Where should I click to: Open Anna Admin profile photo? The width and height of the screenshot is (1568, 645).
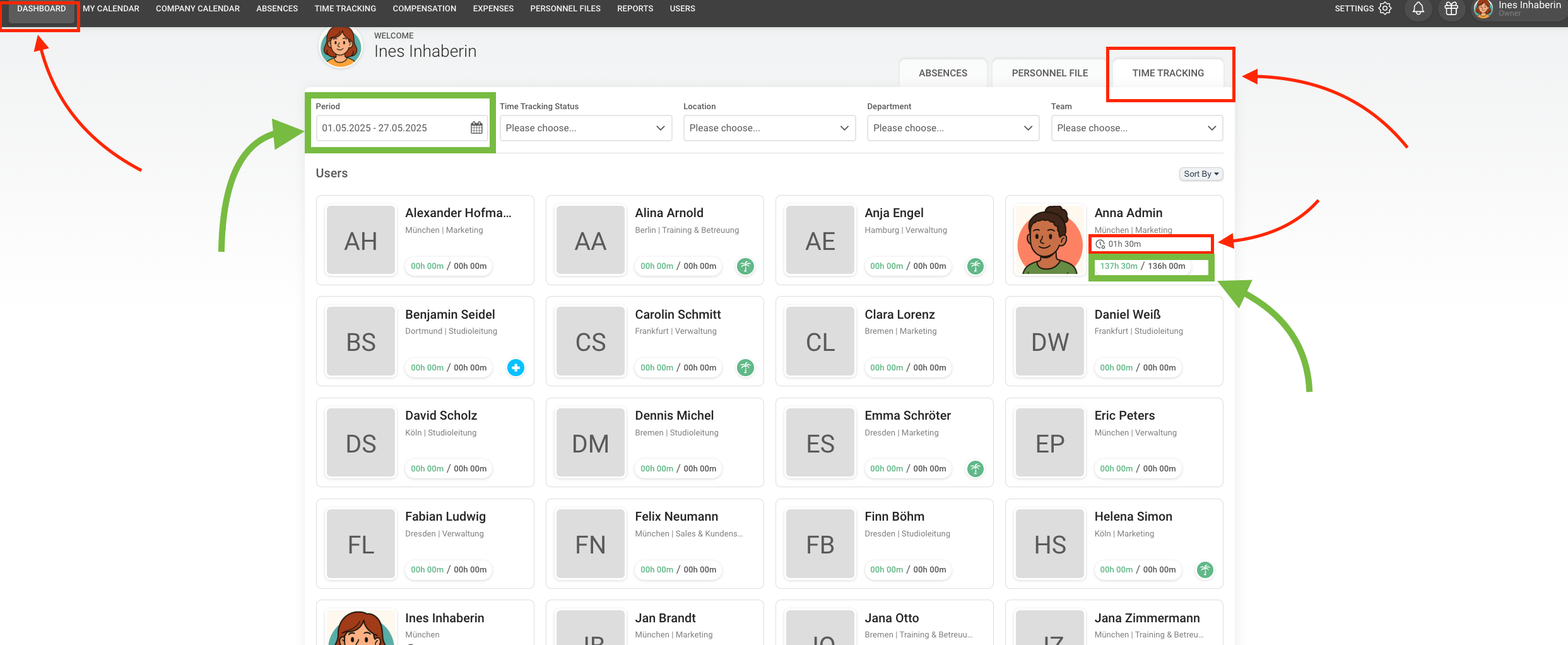coord(1050,240)
